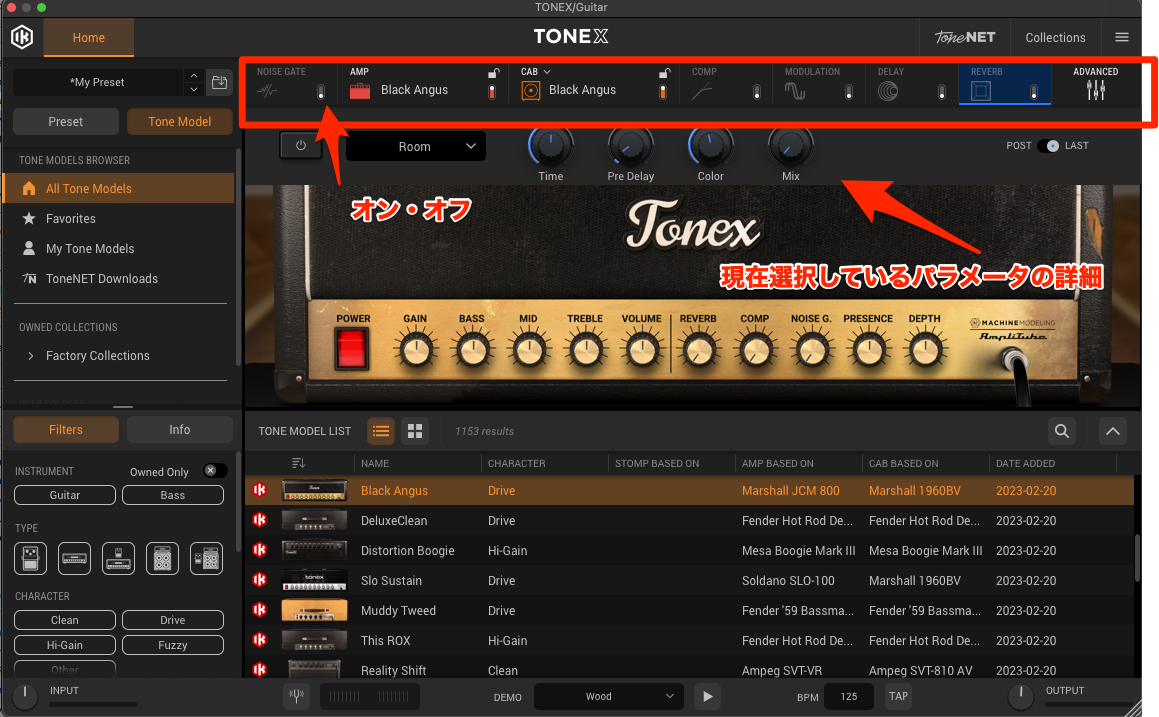Switch tone model list to grid view
Image resolution: width=1159 pixels, height=717 pixels.
(x=415, y=431)
